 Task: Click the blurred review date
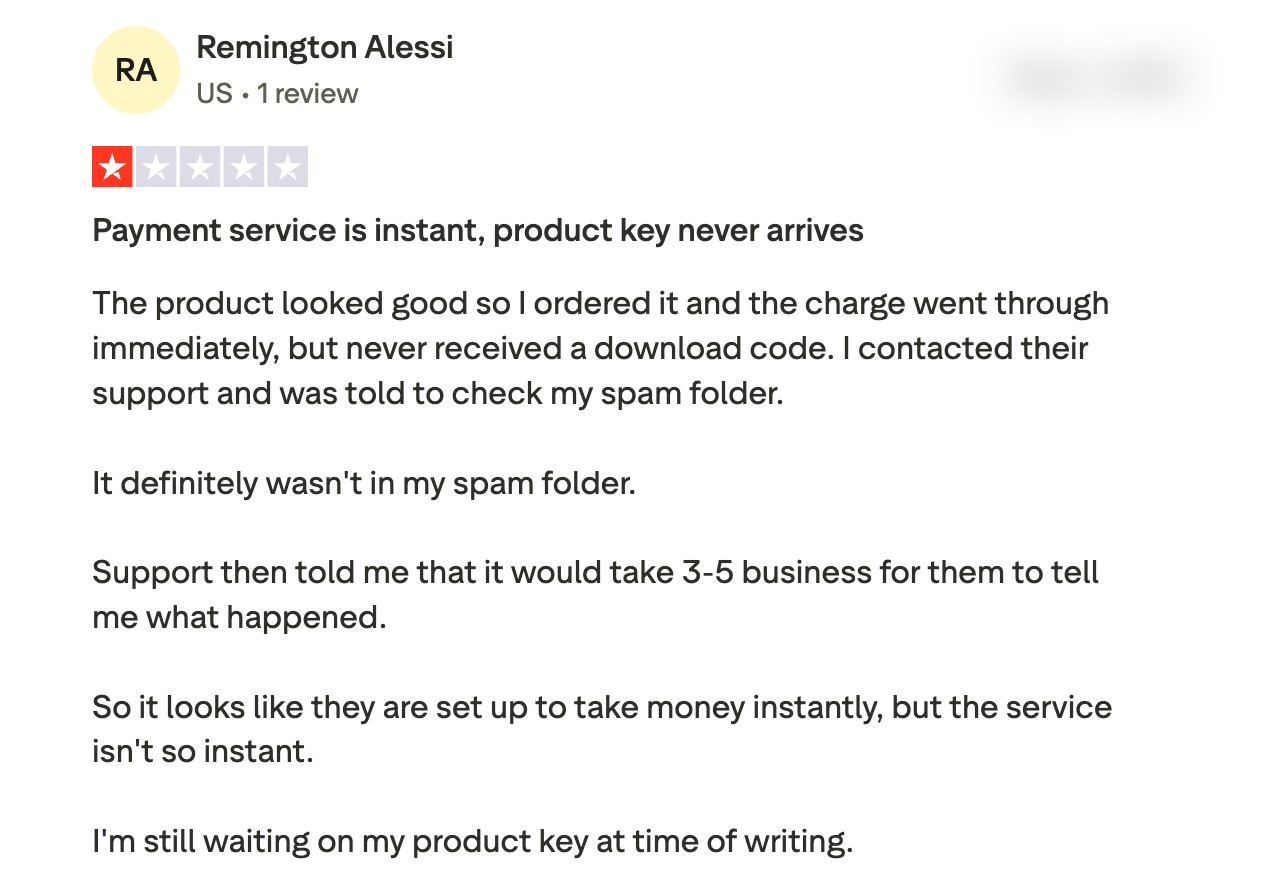click(x=1100, y=77)
